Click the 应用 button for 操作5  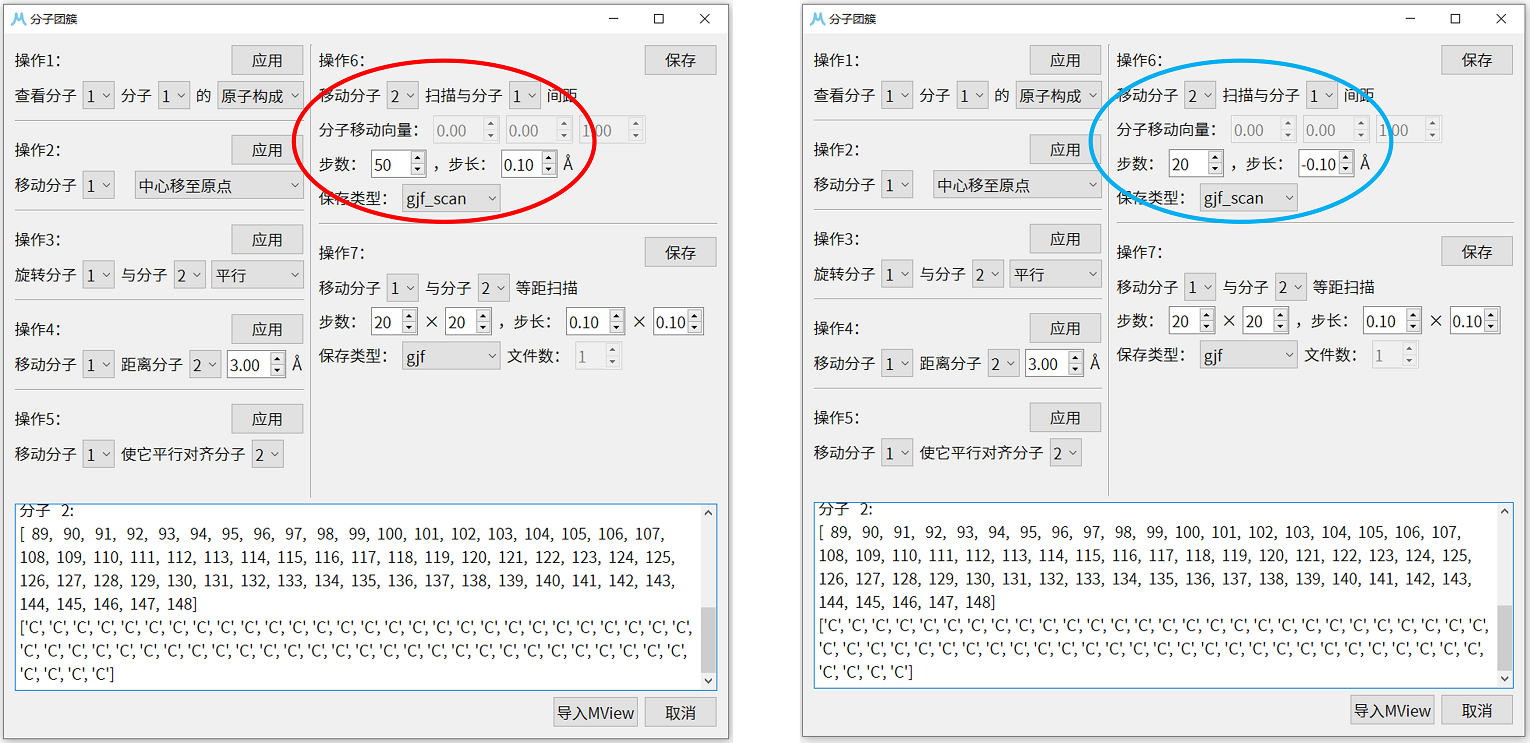coord(267,418)
